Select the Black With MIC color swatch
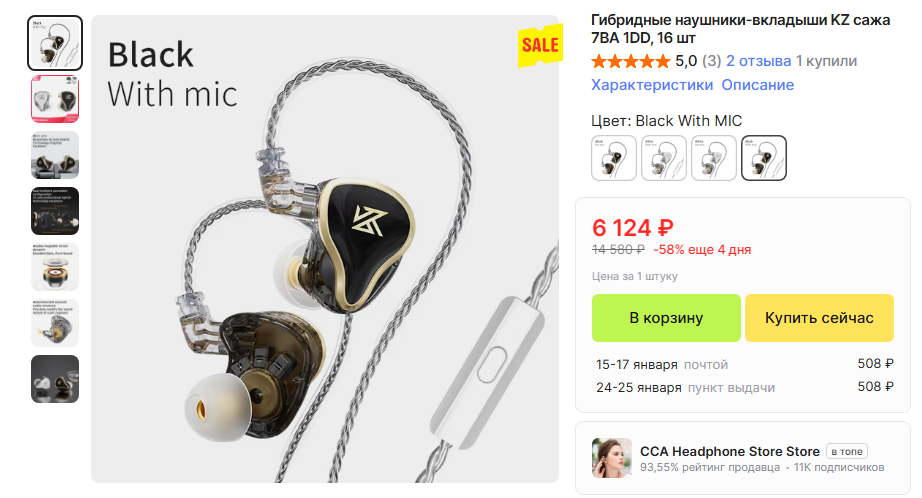 [x=764, y=158]
